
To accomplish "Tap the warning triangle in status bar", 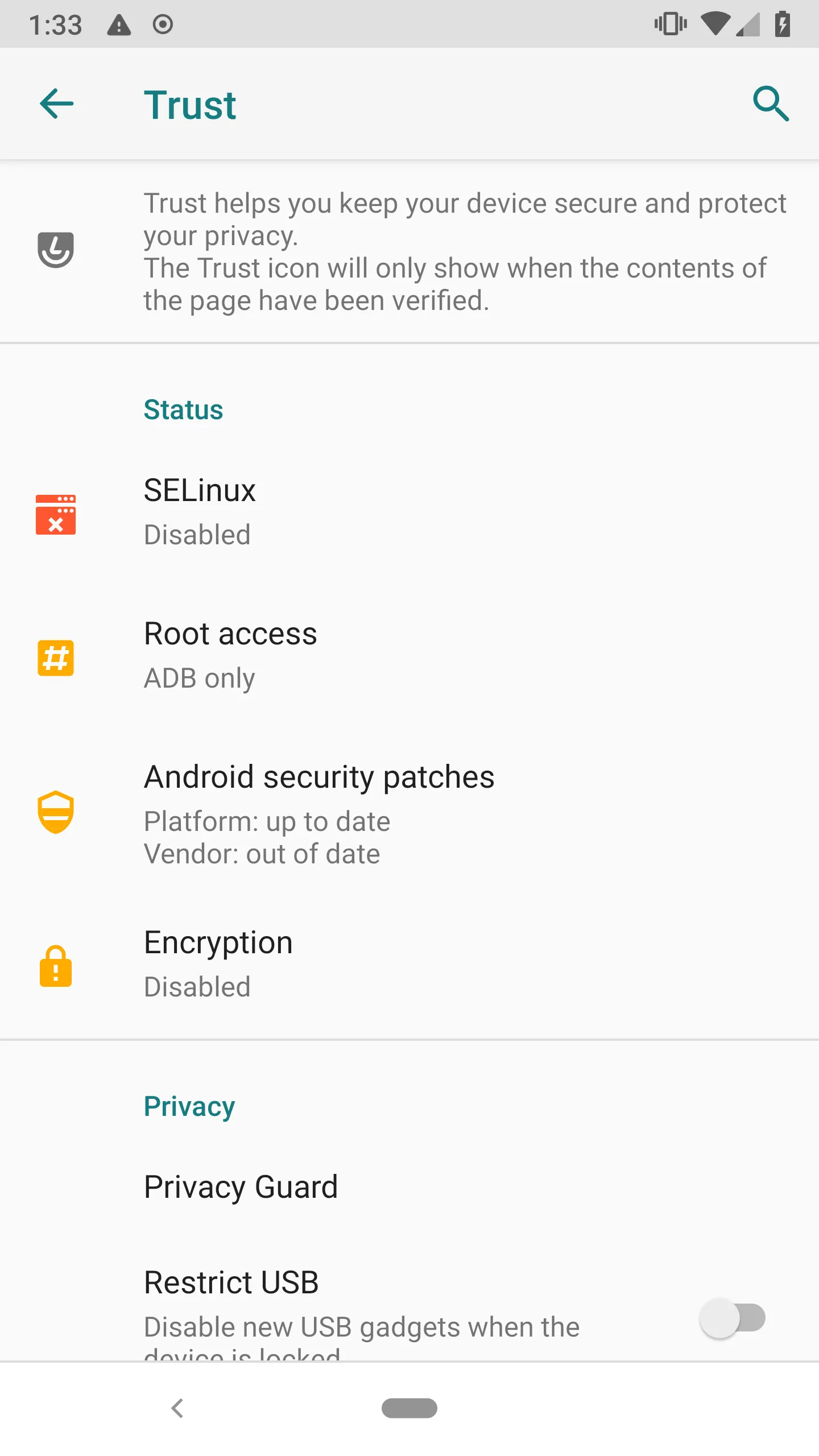I will 119,25.
